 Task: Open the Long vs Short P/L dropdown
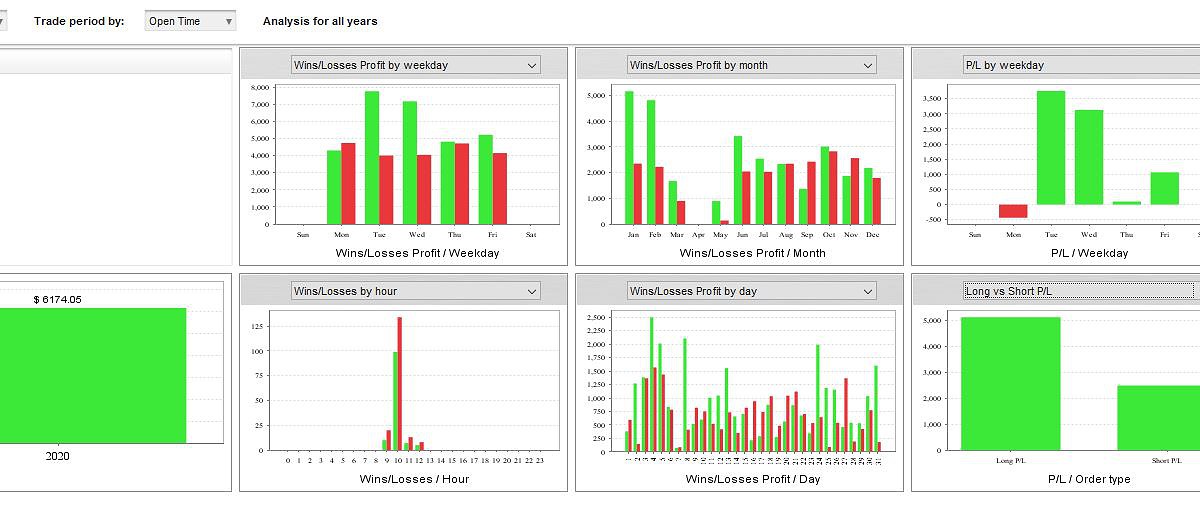point(1078,291)
